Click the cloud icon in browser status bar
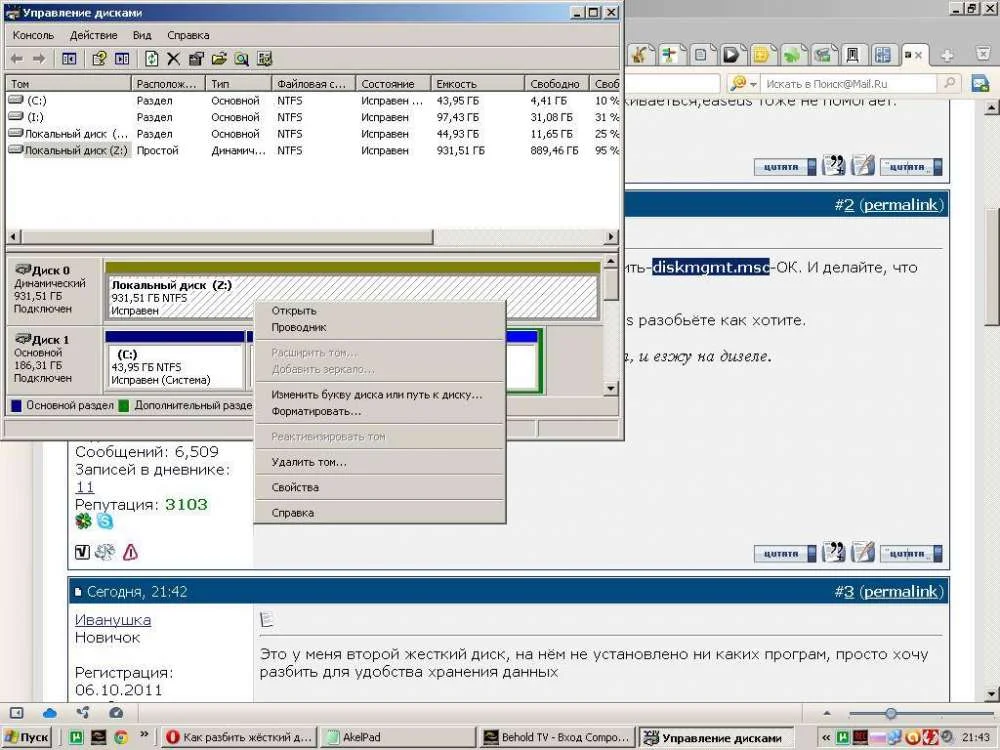 point(50,713)
